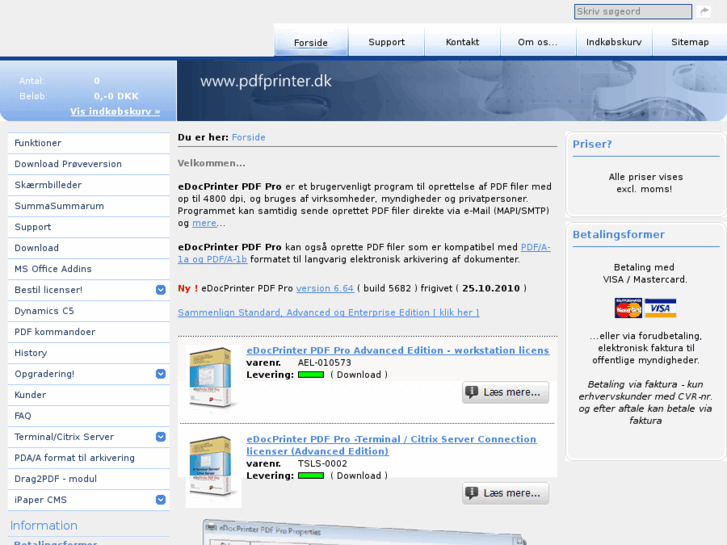
Task: Expand the Opgradering! submenu arrow
Action: coord(160,374)
